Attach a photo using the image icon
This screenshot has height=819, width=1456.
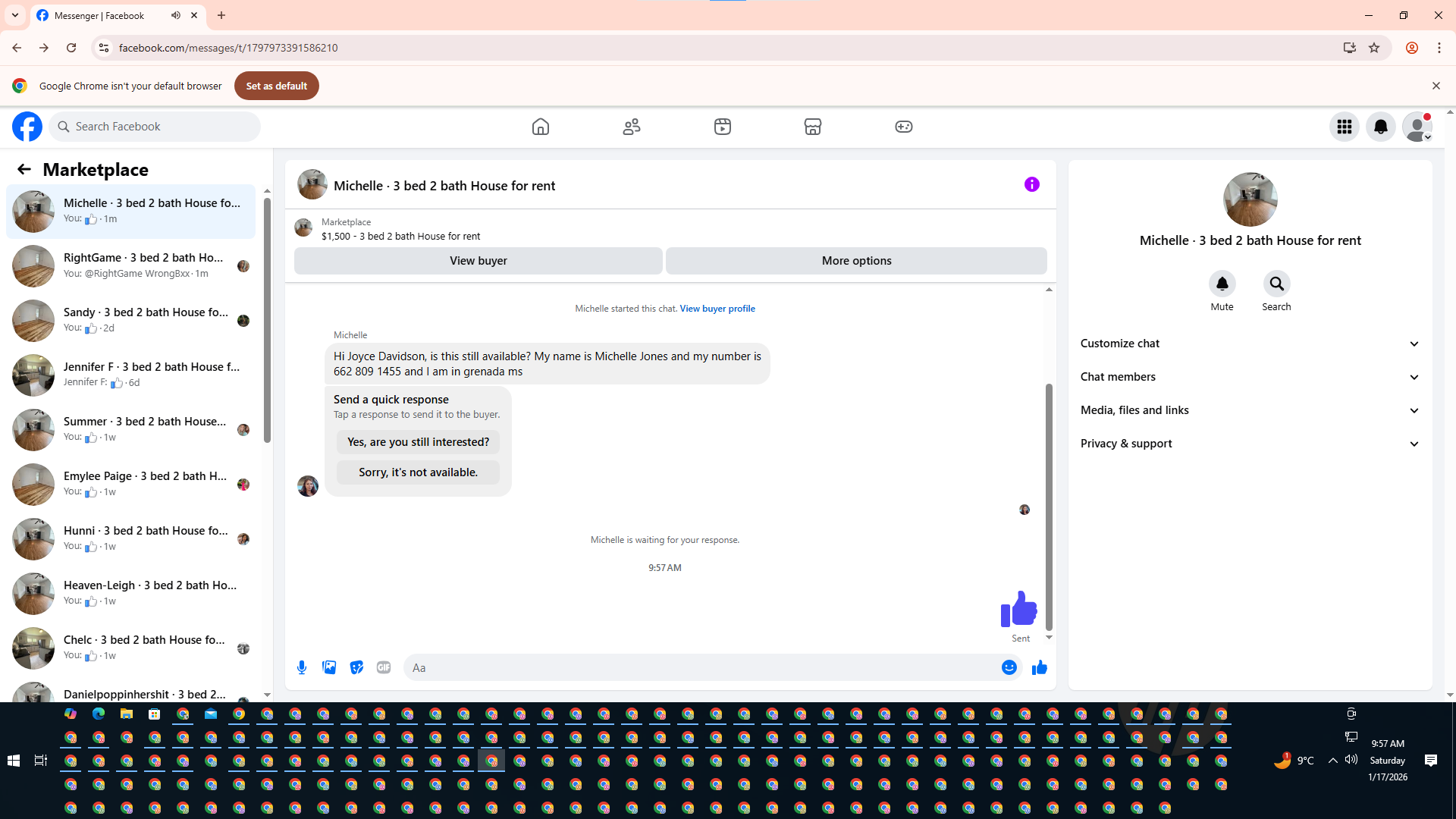click(329, 667)
